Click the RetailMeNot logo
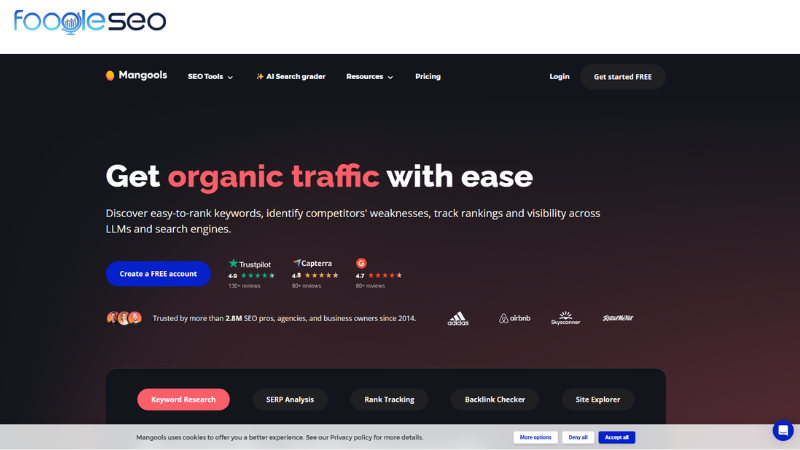The height and width of the screenshot is (450, 800). [x=617, y=318]
